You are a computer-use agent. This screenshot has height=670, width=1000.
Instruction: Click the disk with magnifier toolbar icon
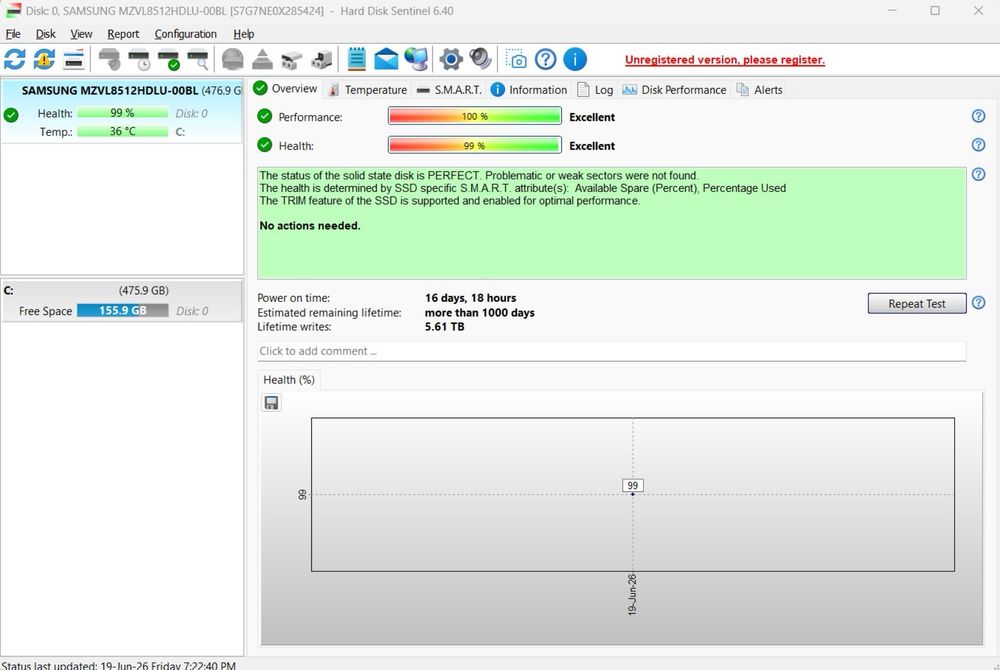pos(198,59)
